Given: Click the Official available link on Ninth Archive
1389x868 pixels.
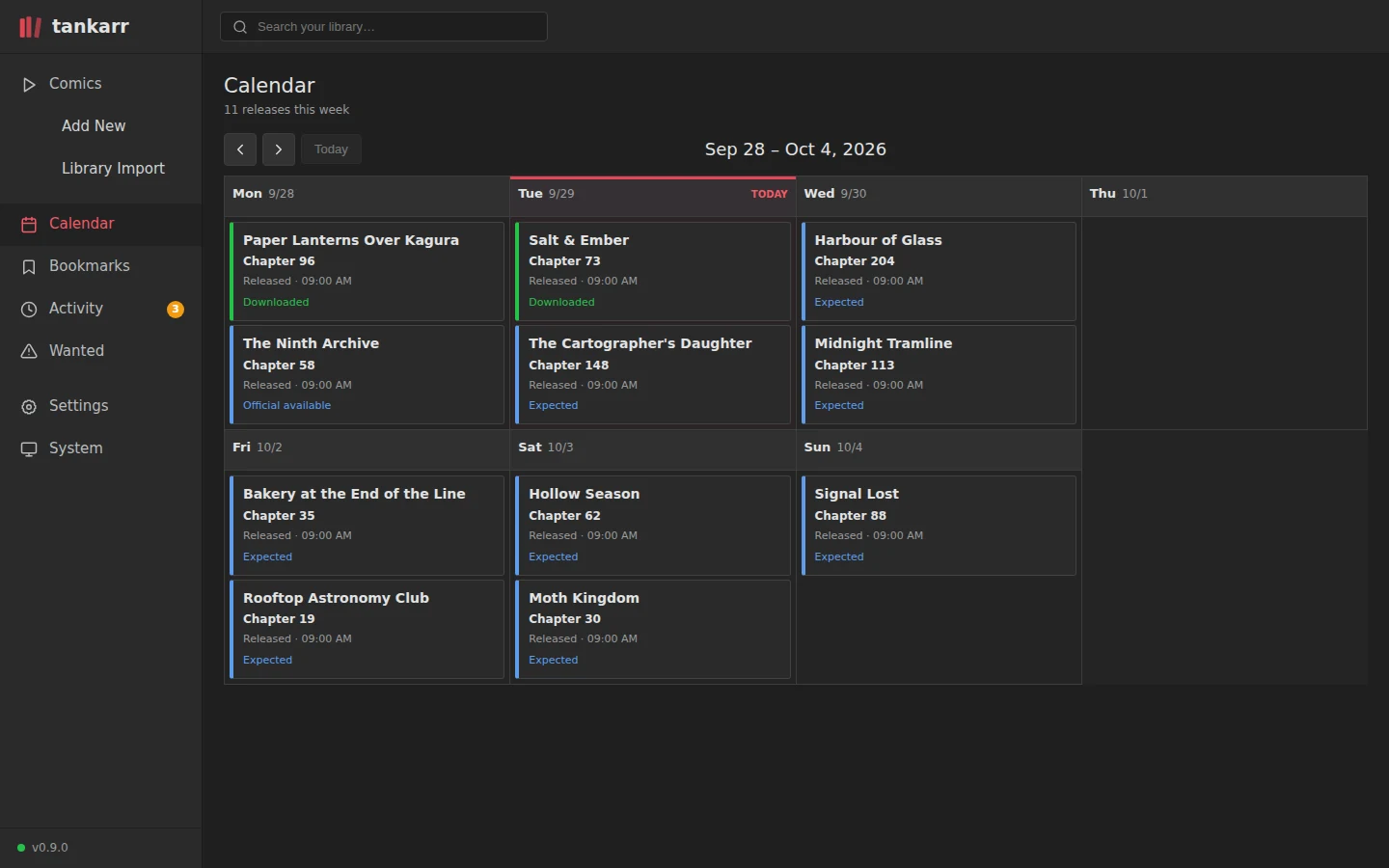Looking at the screenshot, I should [286, 406].
